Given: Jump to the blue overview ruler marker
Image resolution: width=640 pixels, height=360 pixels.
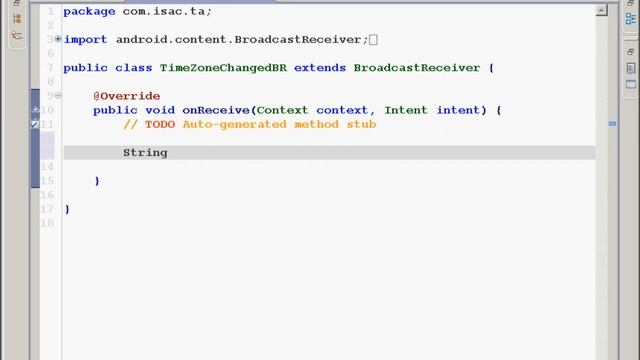Looking at the screenshot, I should point(612,123).
